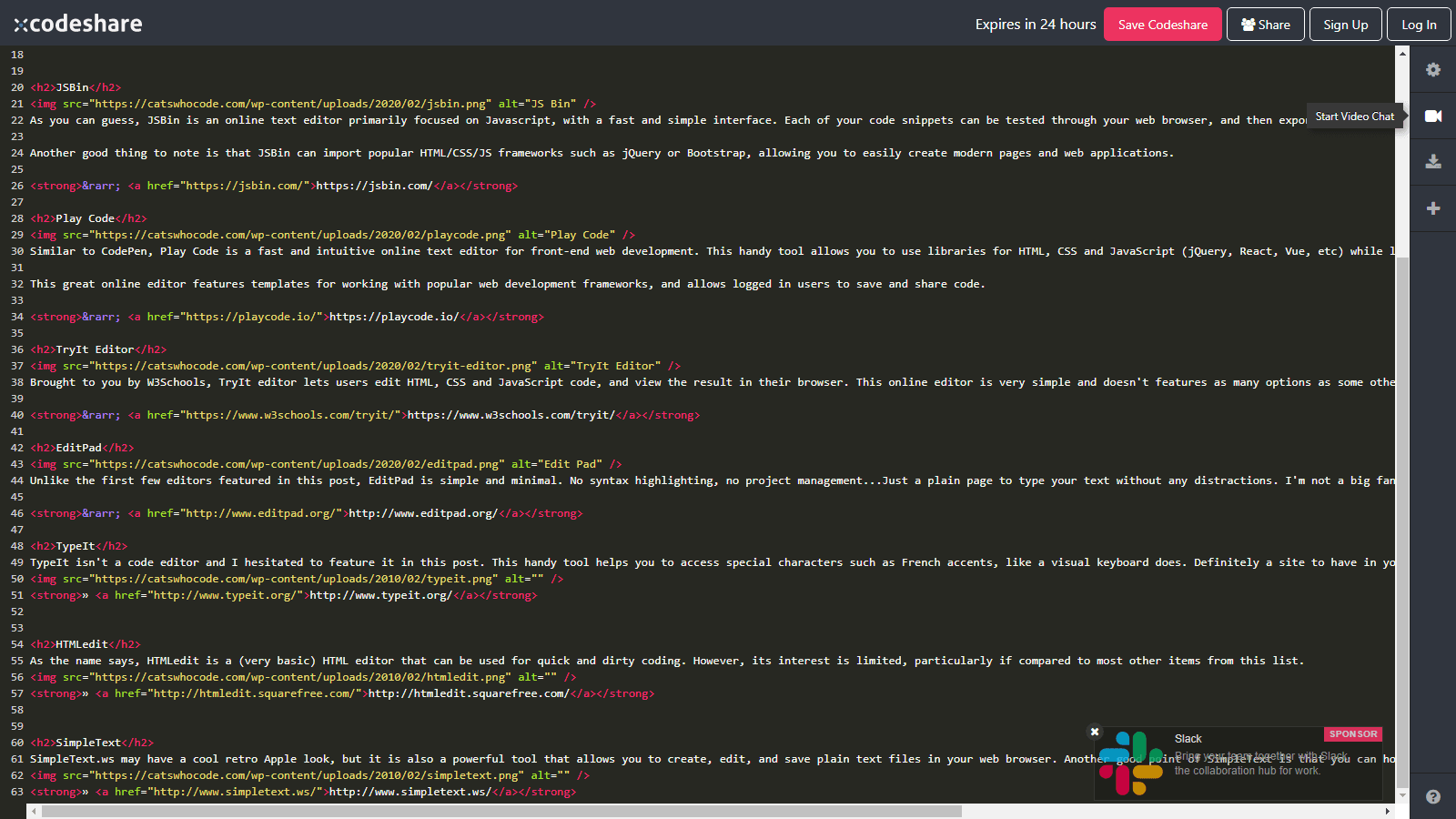Click the Slack ad title text
Screen dimensions: 1456x819
(x=1188, y=739)
